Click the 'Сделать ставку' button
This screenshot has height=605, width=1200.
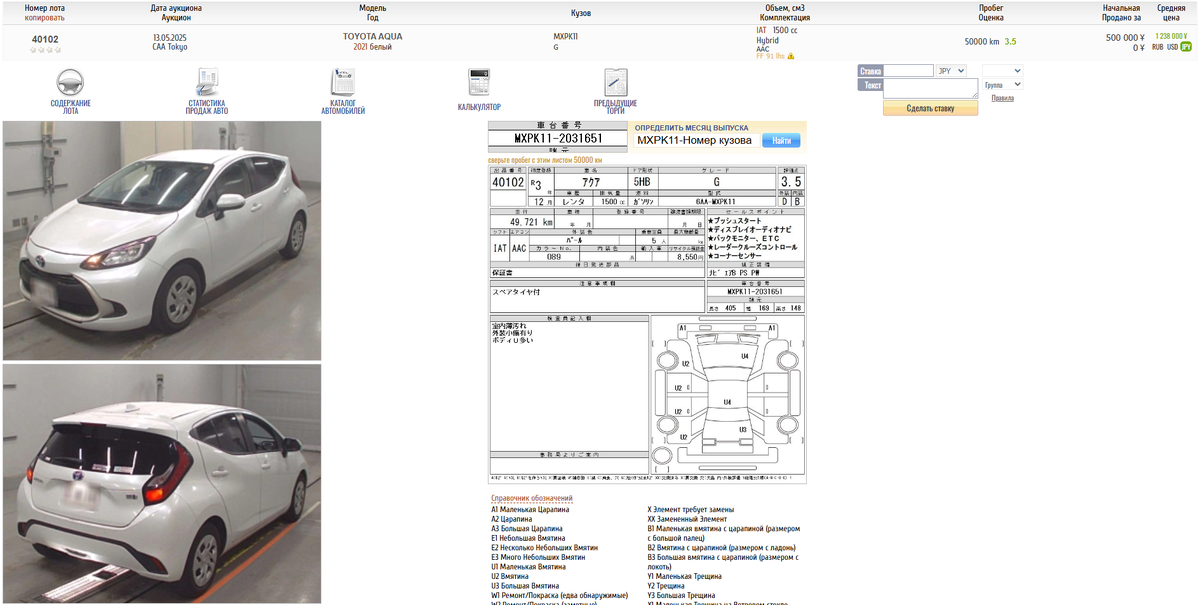click(930, 108)
